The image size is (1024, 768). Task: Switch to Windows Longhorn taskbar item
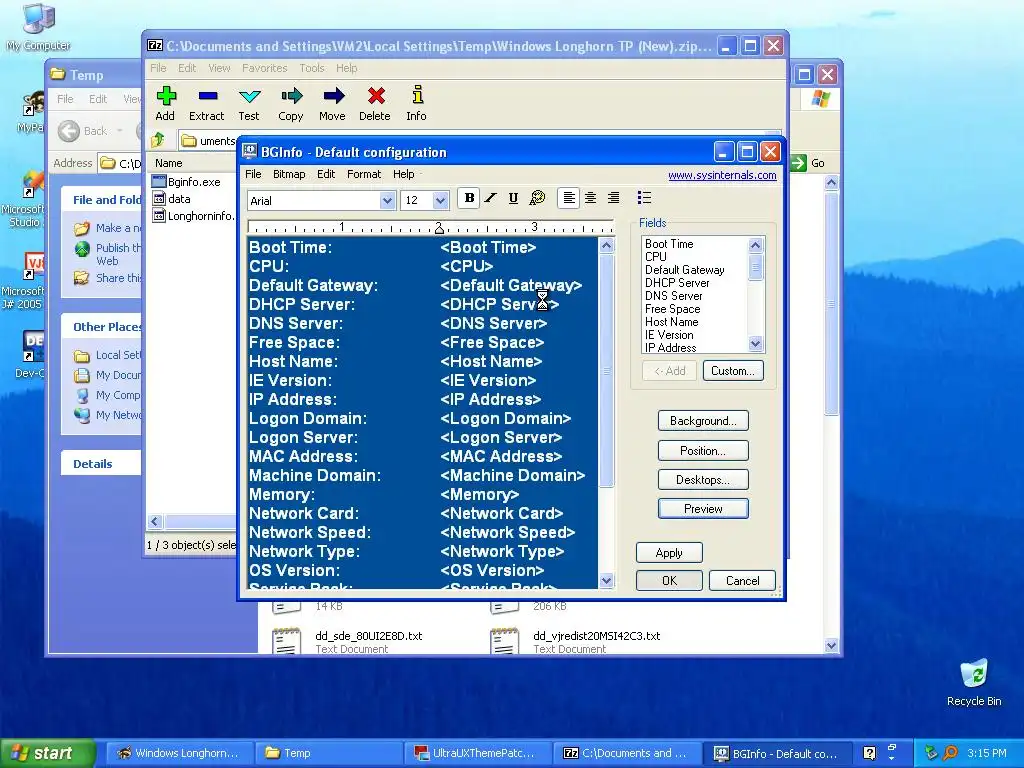pyautogui.click(x=178, y=754)
